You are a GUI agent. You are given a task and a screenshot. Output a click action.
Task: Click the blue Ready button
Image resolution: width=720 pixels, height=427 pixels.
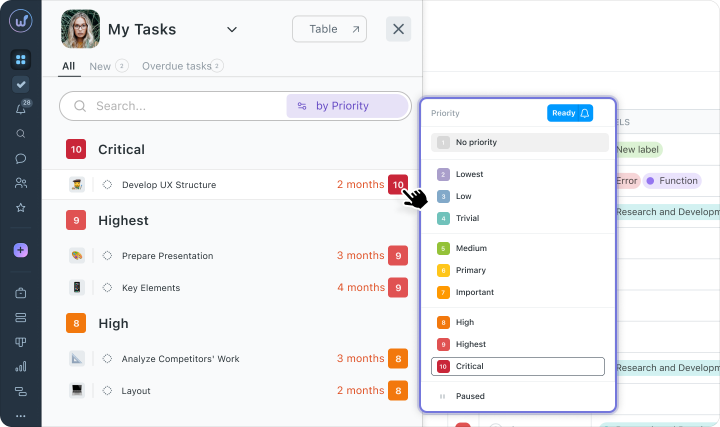pyautogui.click(x=570, y=113)
